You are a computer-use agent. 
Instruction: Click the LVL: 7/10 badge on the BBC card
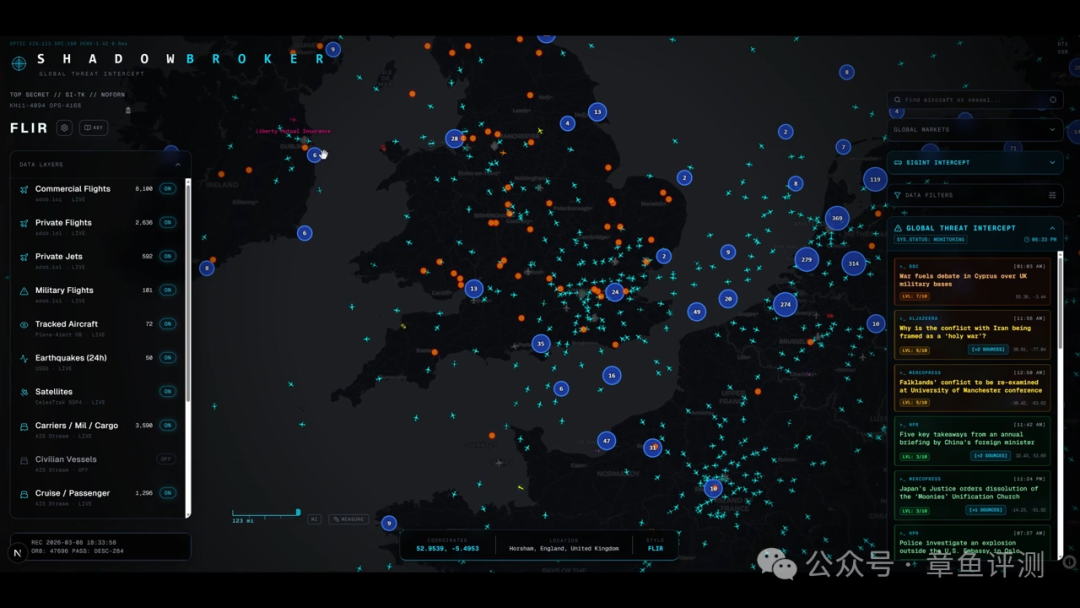click(x=914, y=297)
